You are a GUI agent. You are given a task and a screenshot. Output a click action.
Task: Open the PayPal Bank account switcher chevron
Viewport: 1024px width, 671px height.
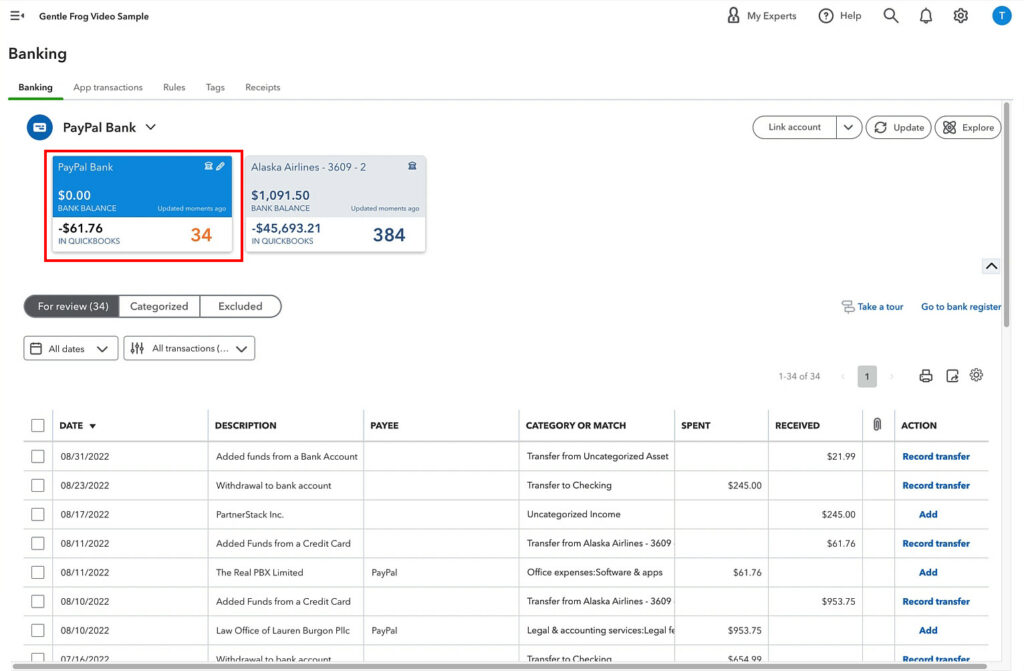(150, 127)
